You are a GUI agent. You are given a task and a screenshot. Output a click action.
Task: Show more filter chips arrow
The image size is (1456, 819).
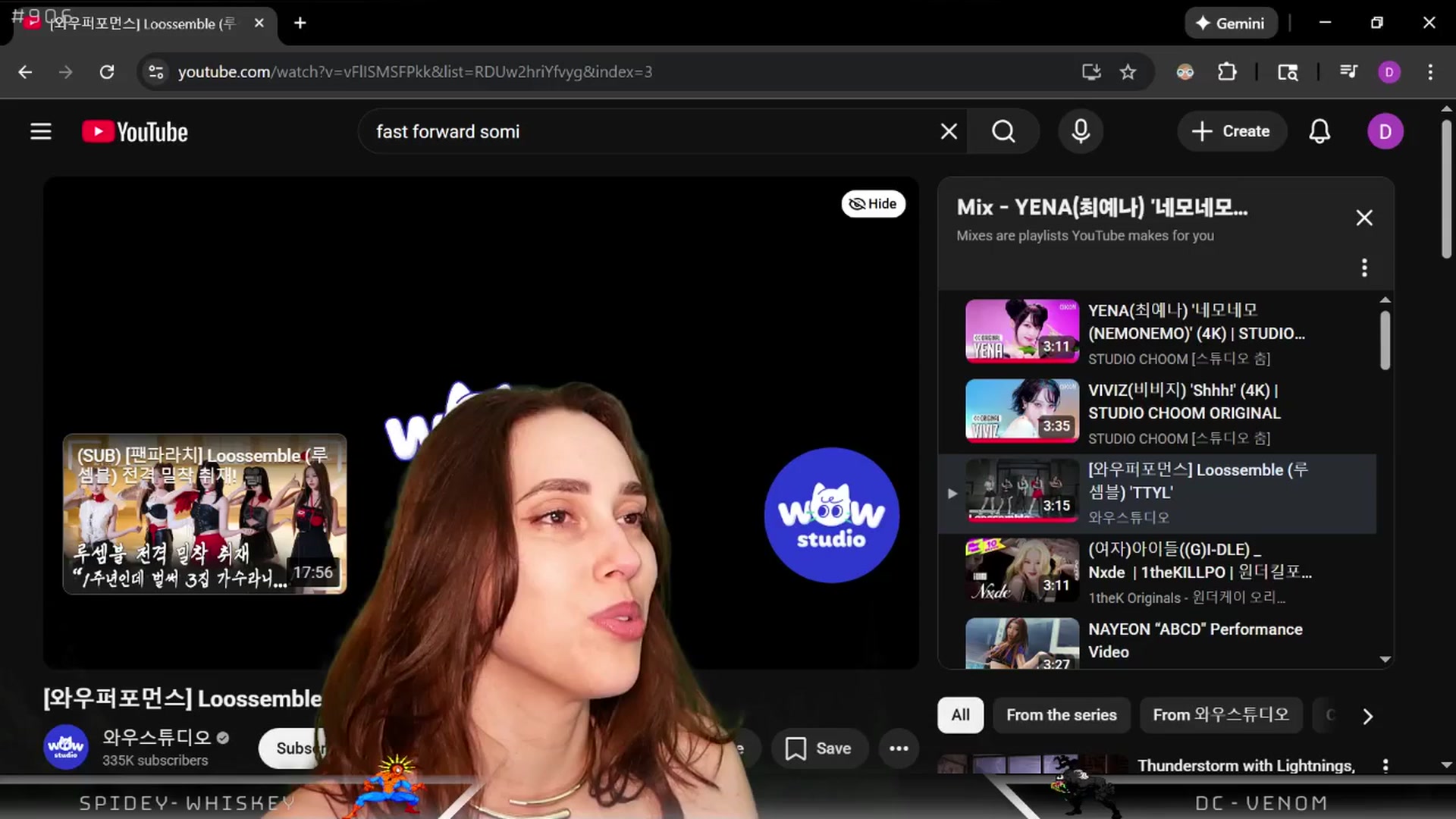tap(1367, 716)
